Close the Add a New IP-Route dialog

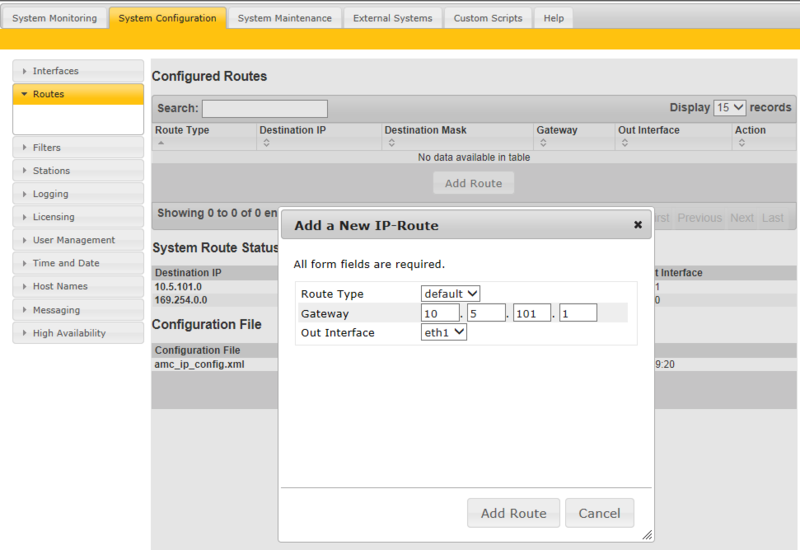point(637,225)
